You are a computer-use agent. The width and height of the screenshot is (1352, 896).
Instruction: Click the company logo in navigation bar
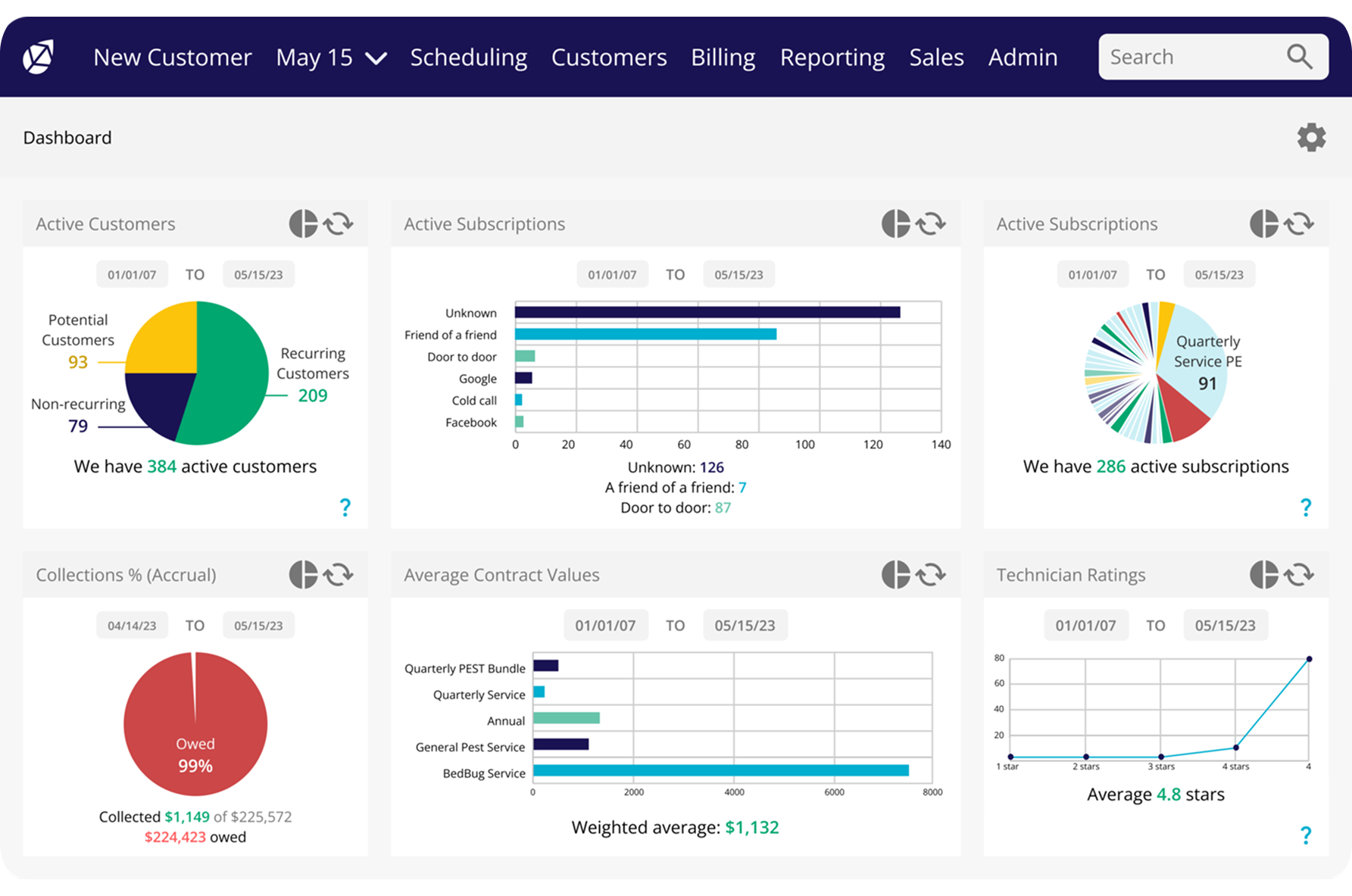[38, 57]
